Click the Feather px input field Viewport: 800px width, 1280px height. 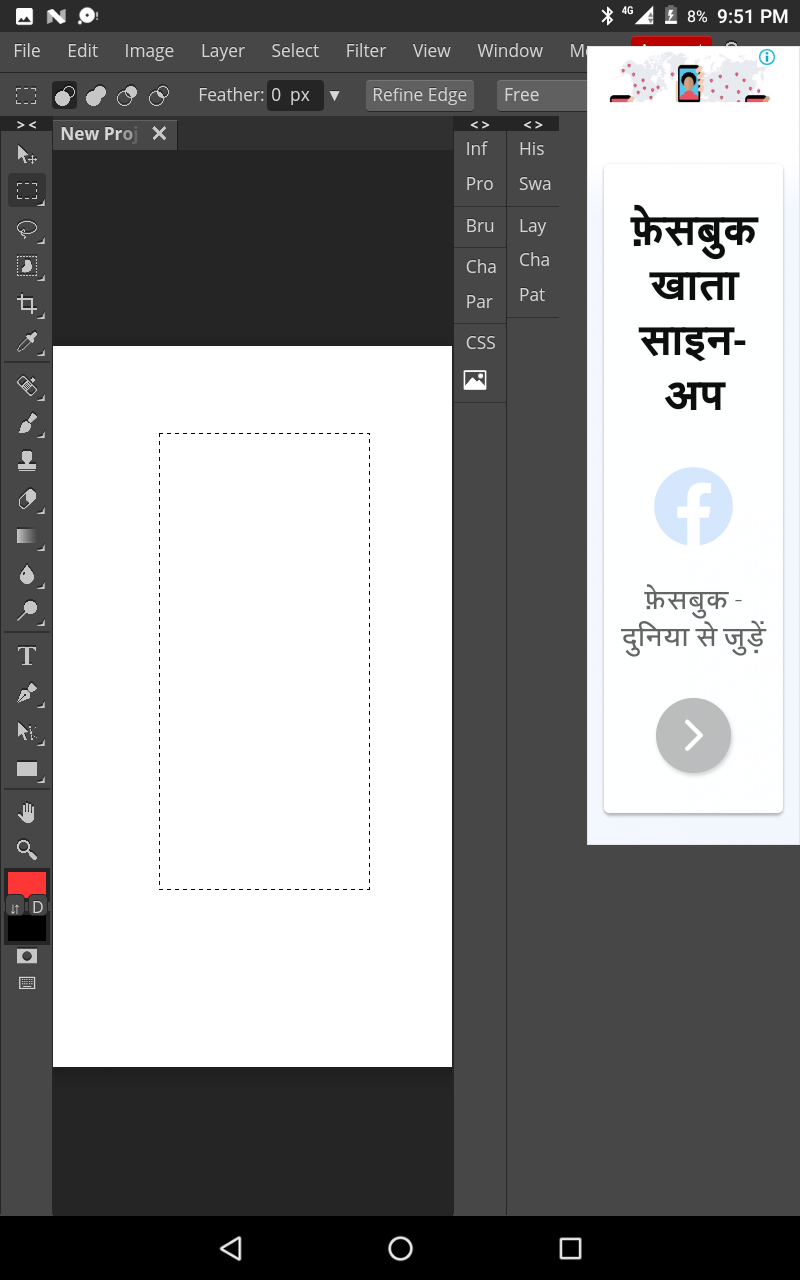point(295,95)
